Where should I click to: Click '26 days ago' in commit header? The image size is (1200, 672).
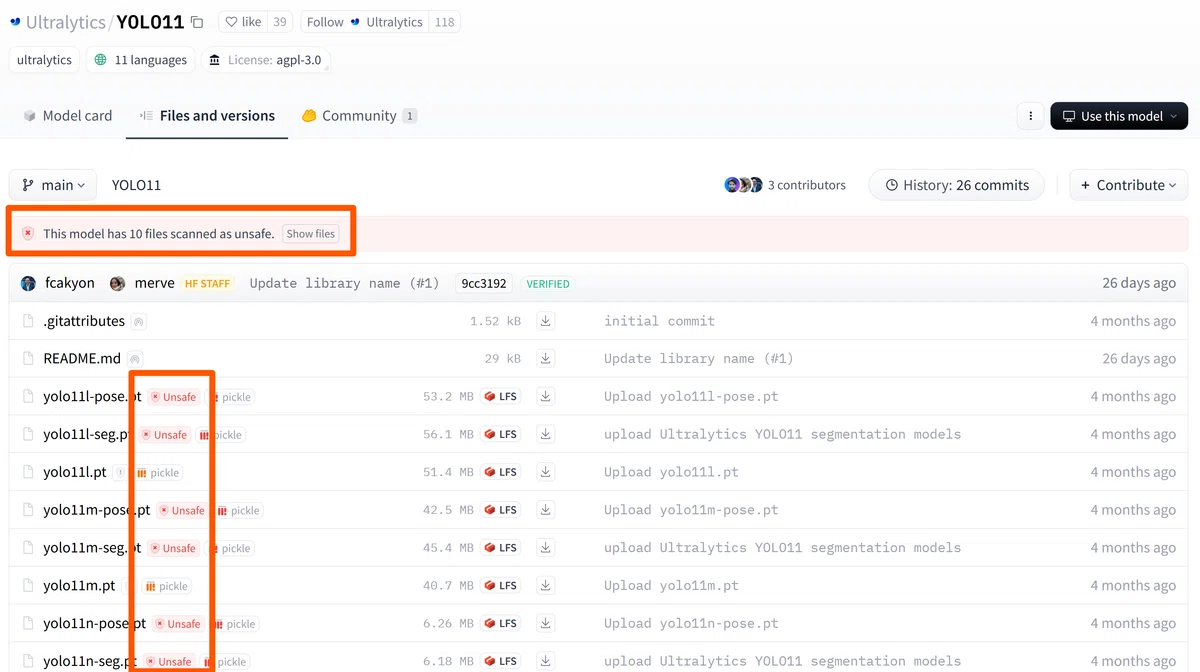click(x=1139, y=283)
